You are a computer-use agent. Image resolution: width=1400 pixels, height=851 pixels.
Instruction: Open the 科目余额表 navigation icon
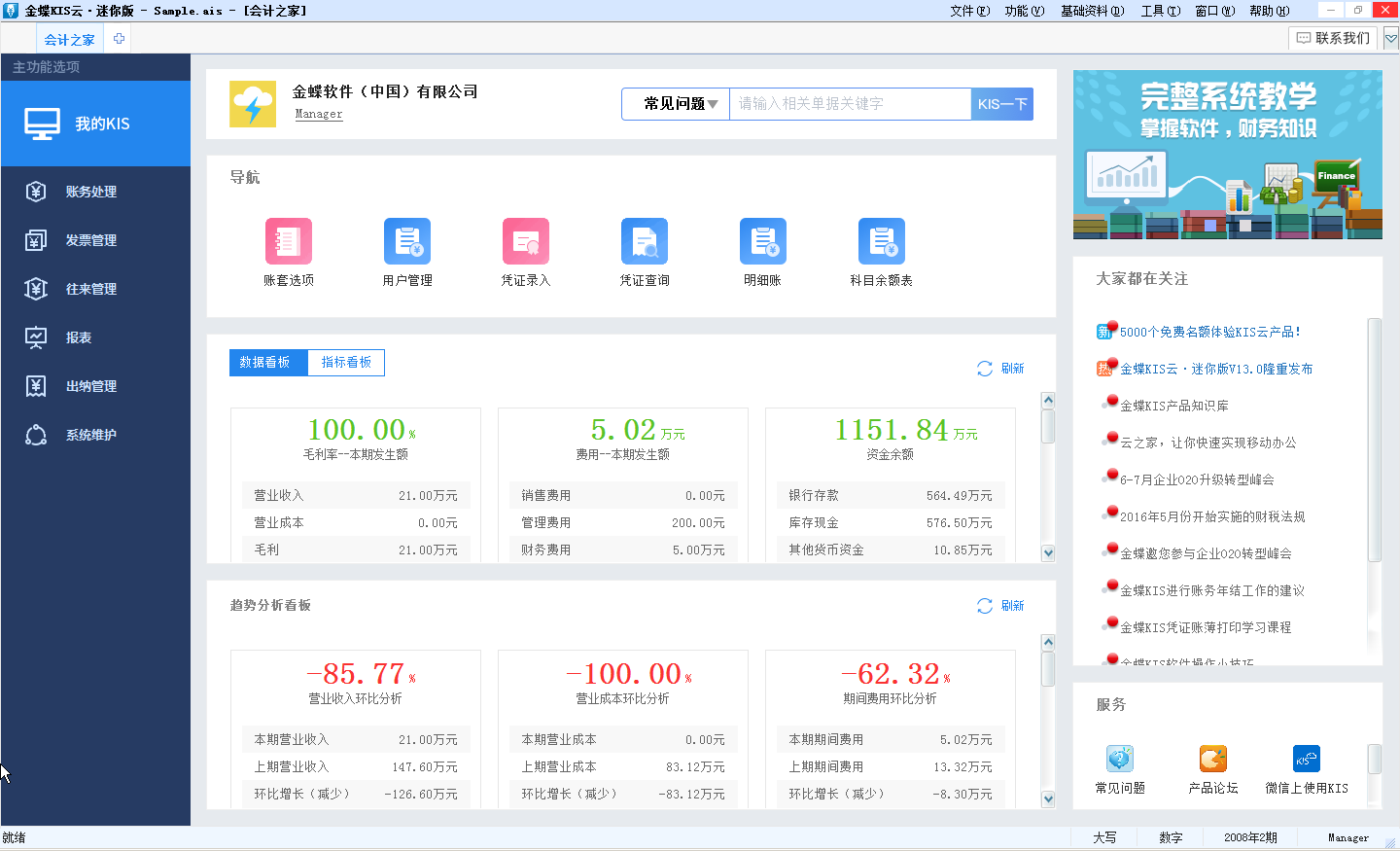coord(882,241)
